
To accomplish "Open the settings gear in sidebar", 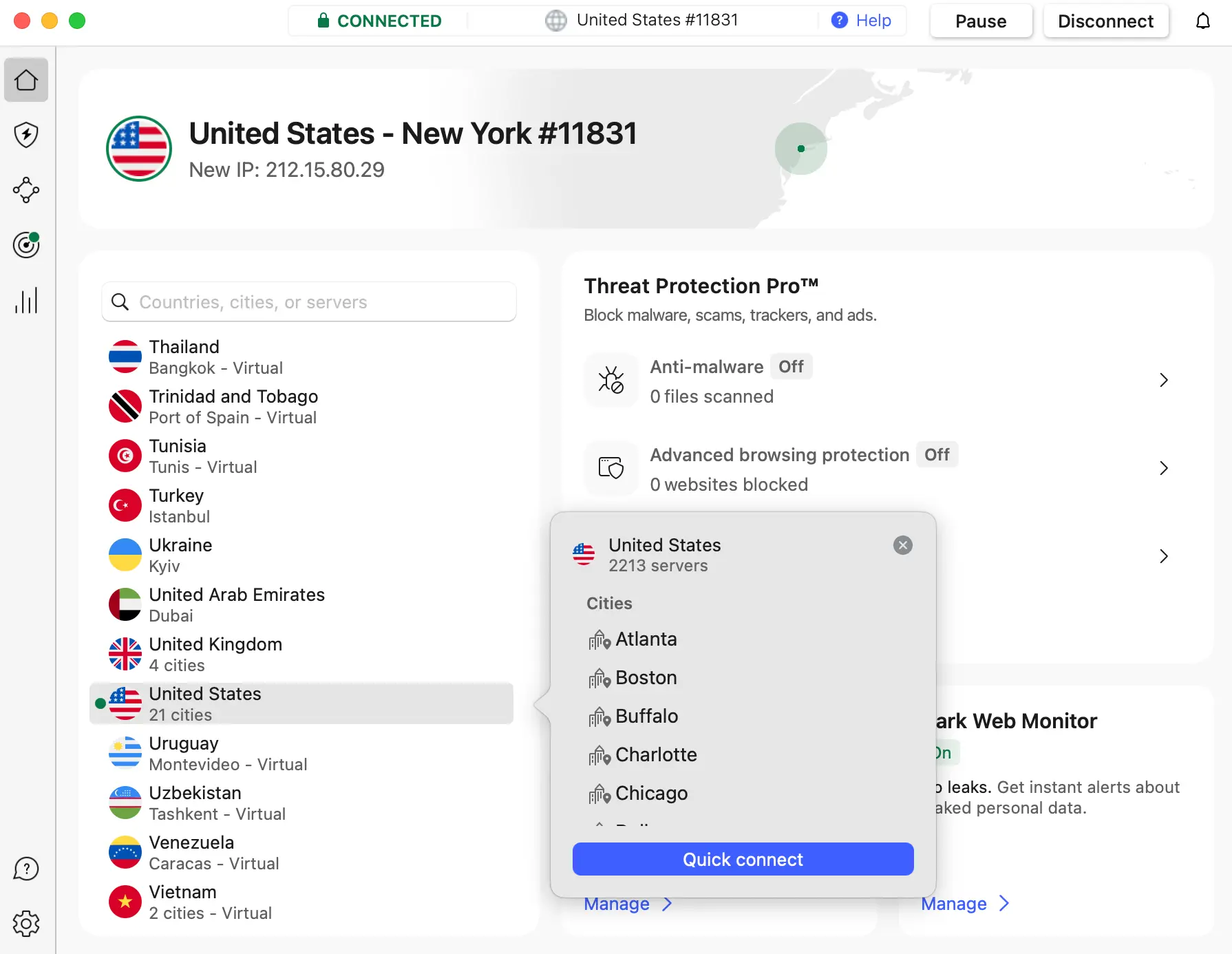I will coord(26,924).
